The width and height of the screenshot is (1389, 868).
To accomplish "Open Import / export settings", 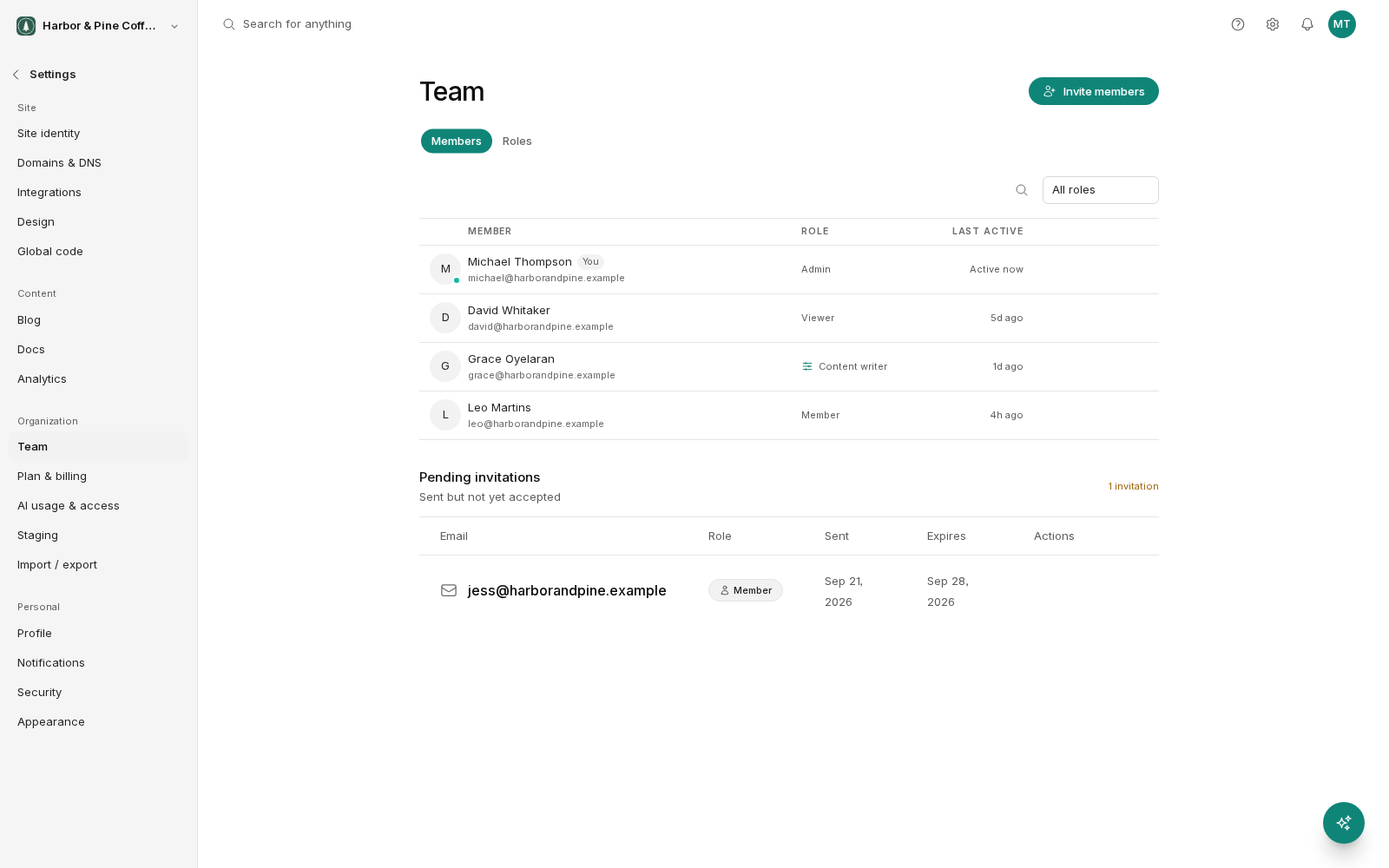I will tap(99, 565).
